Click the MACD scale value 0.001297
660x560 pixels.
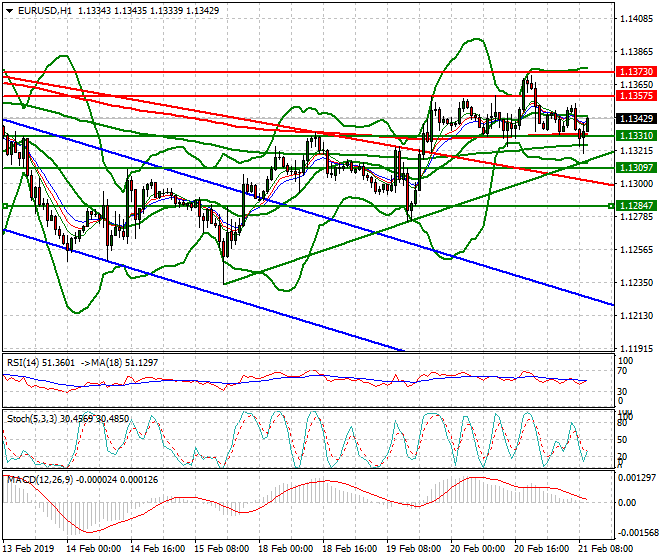click(637, 478)
